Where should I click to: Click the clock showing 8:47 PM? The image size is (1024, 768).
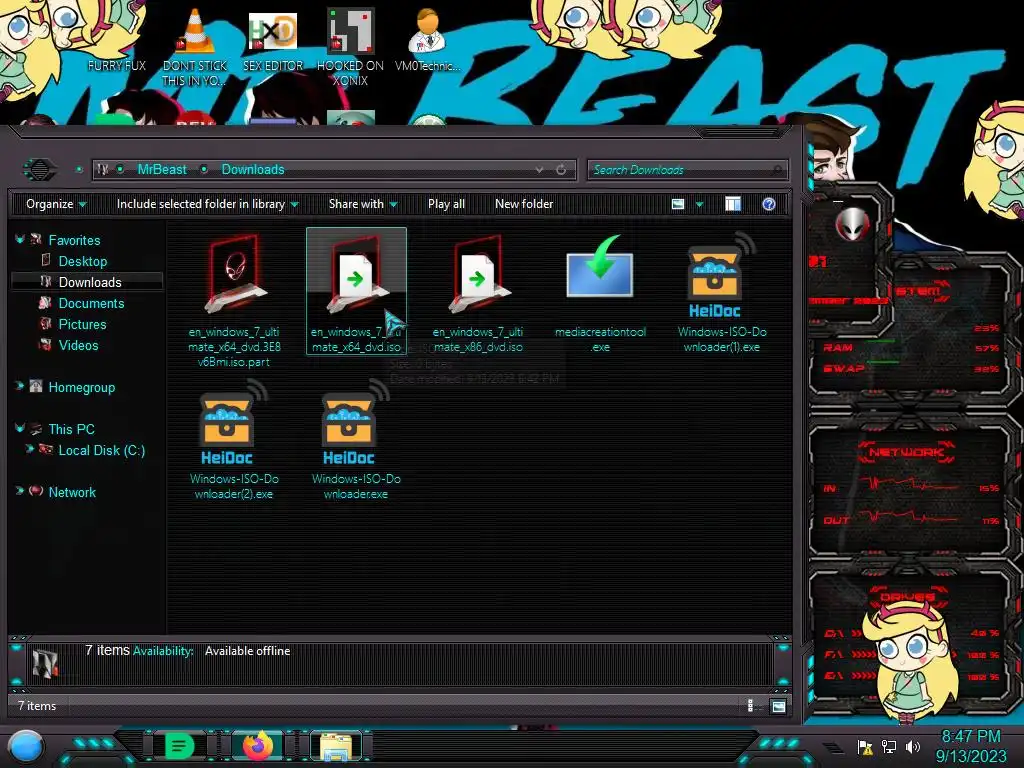click(x=971, y=736)
